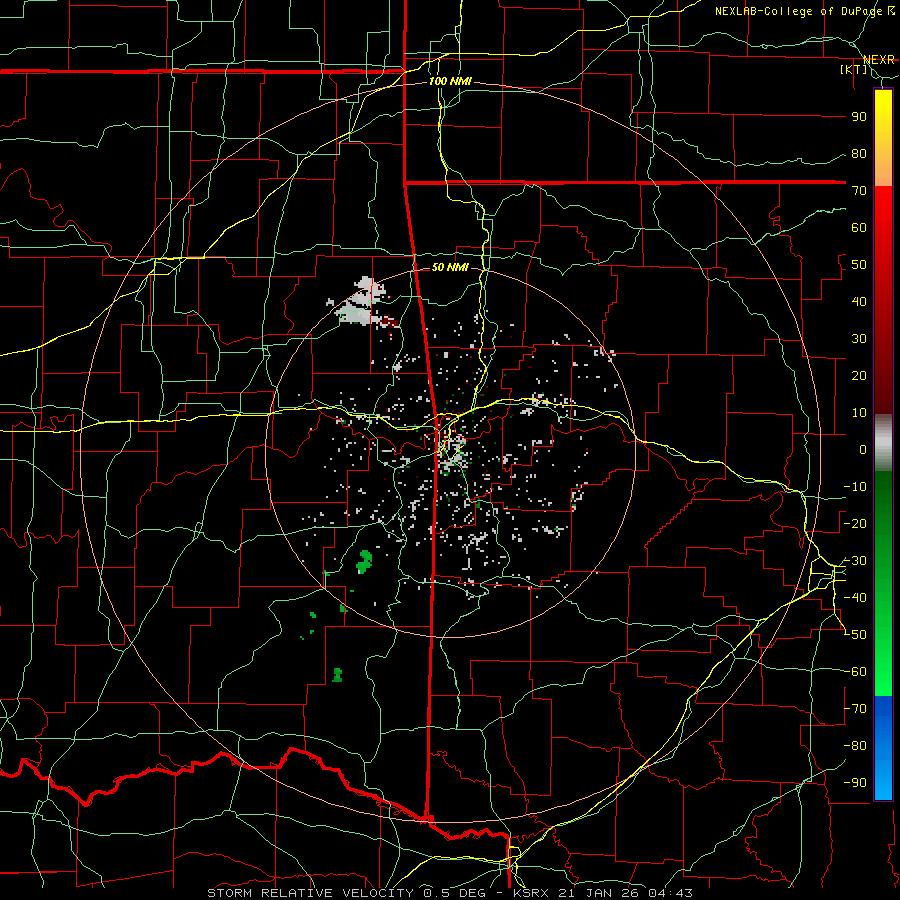
Task: Click the [KT] units label
Action: click(854, 69)
